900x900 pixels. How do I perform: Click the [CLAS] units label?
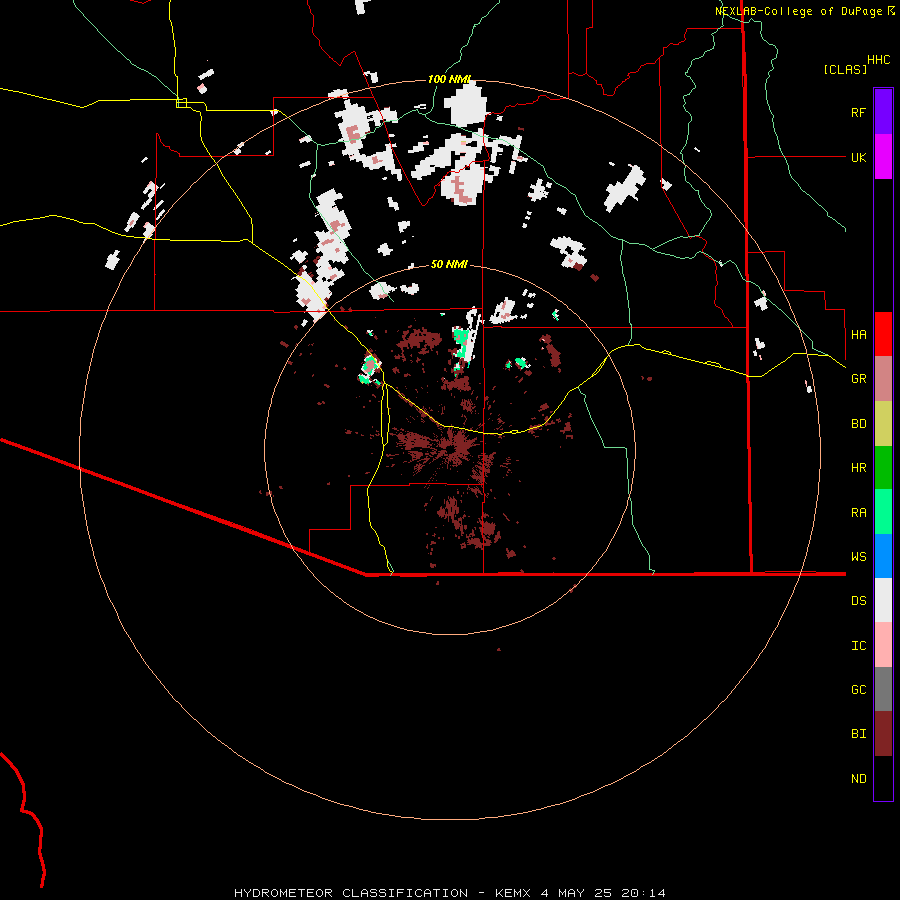(845, 69)
